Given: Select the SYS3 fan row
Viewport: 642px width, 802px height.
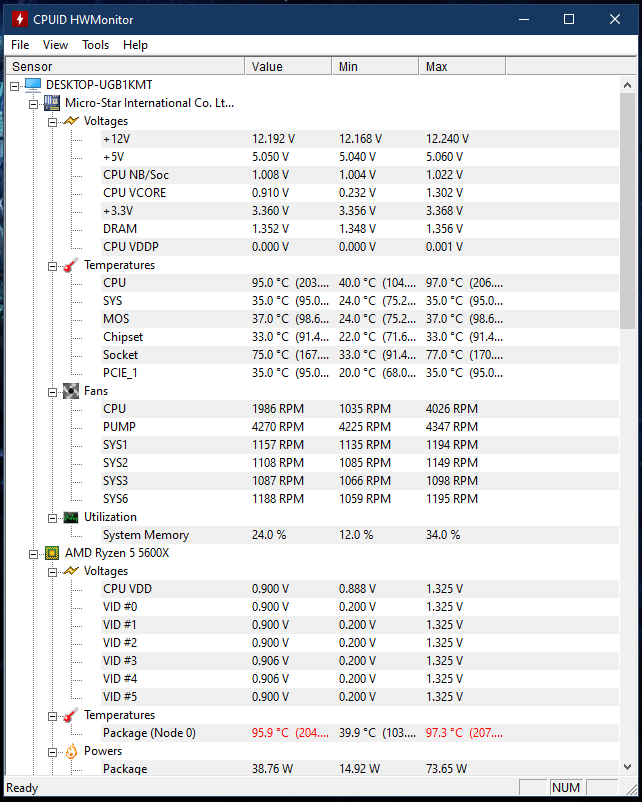Looking at the screenshot, I should point(360,481).
